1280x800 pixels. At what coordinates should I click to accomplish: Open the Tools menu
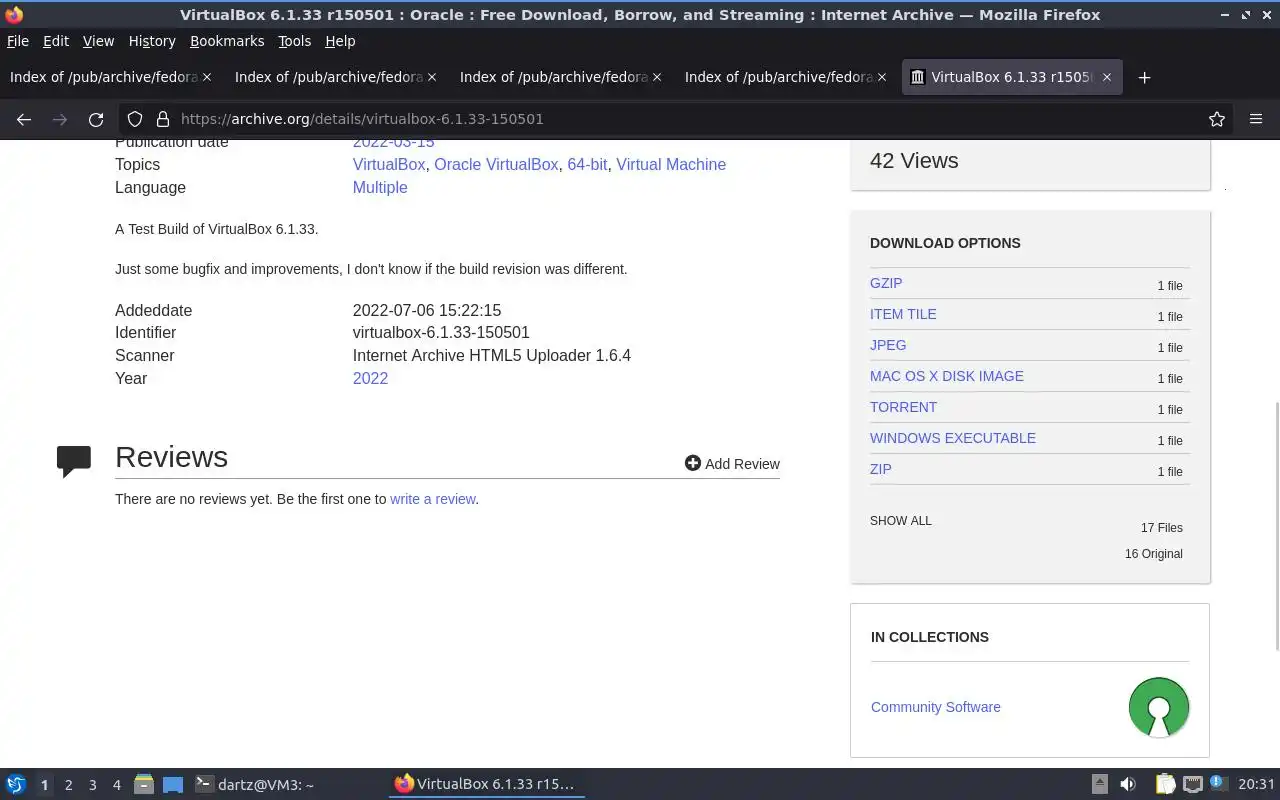295,41
